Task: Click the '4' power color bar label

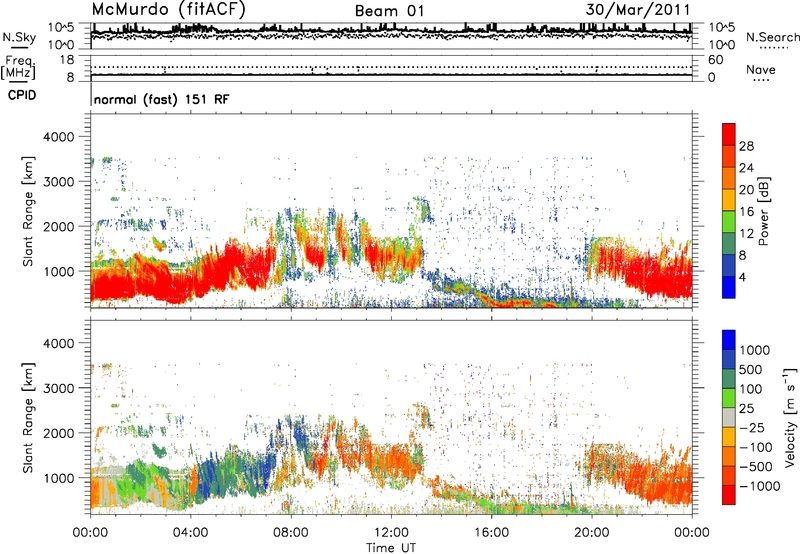Action: tap(743, 278)
